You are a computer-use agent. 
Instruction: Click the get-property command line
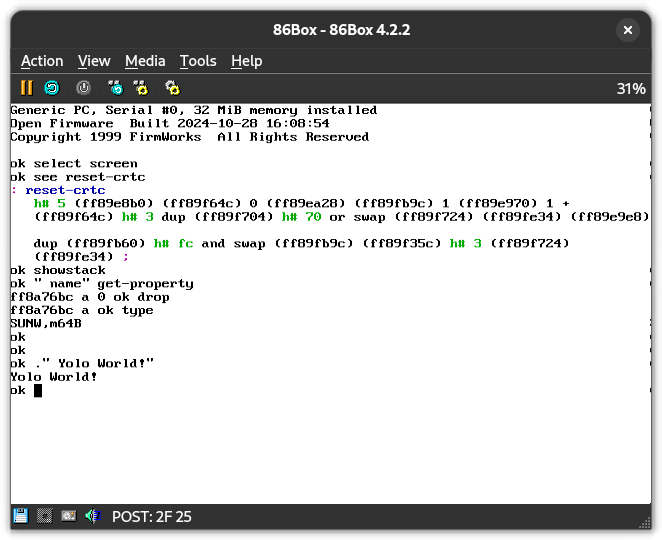coord(102,284)
